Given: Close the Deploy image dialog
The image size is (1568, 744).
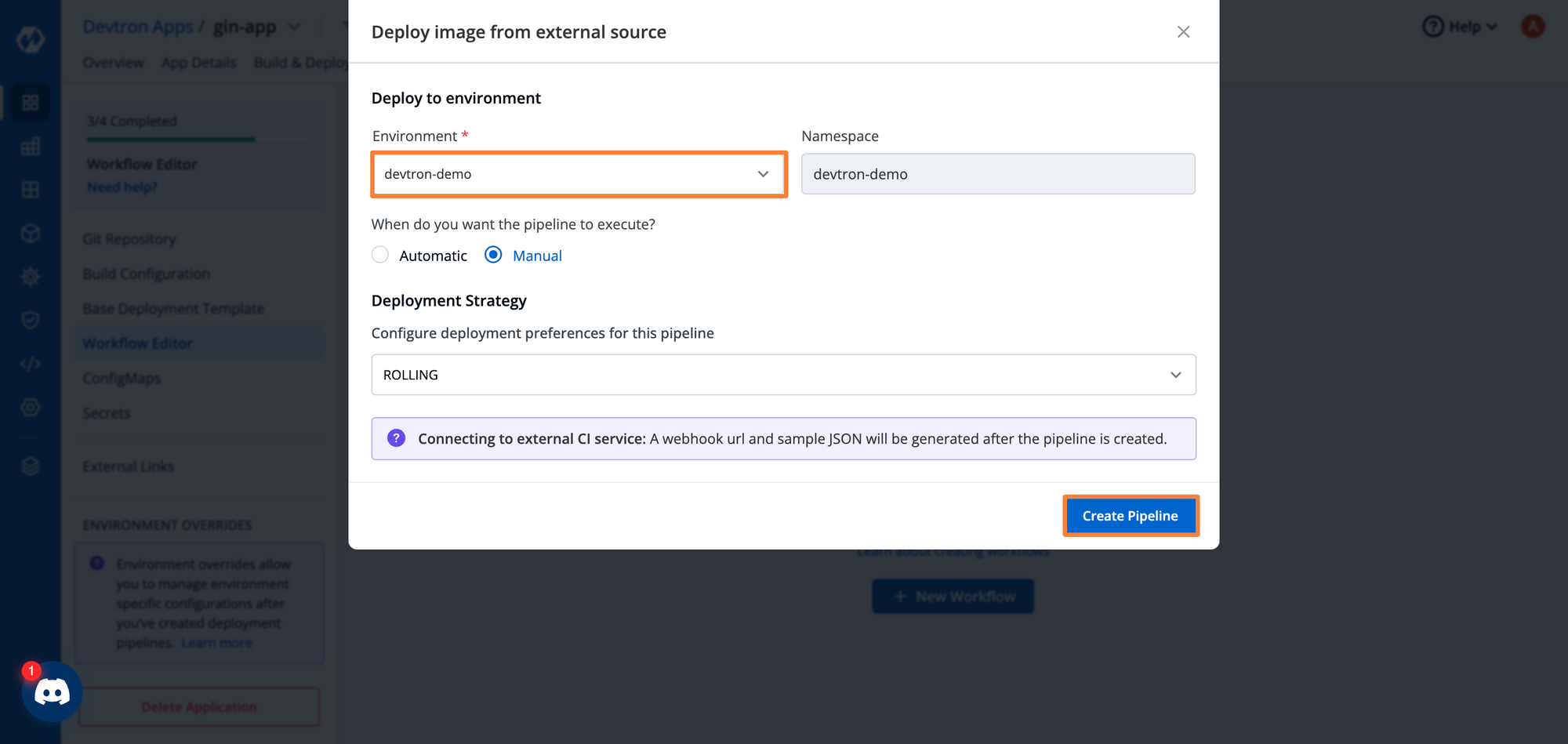Looking at the screenshot, I should pos(1183,32).
